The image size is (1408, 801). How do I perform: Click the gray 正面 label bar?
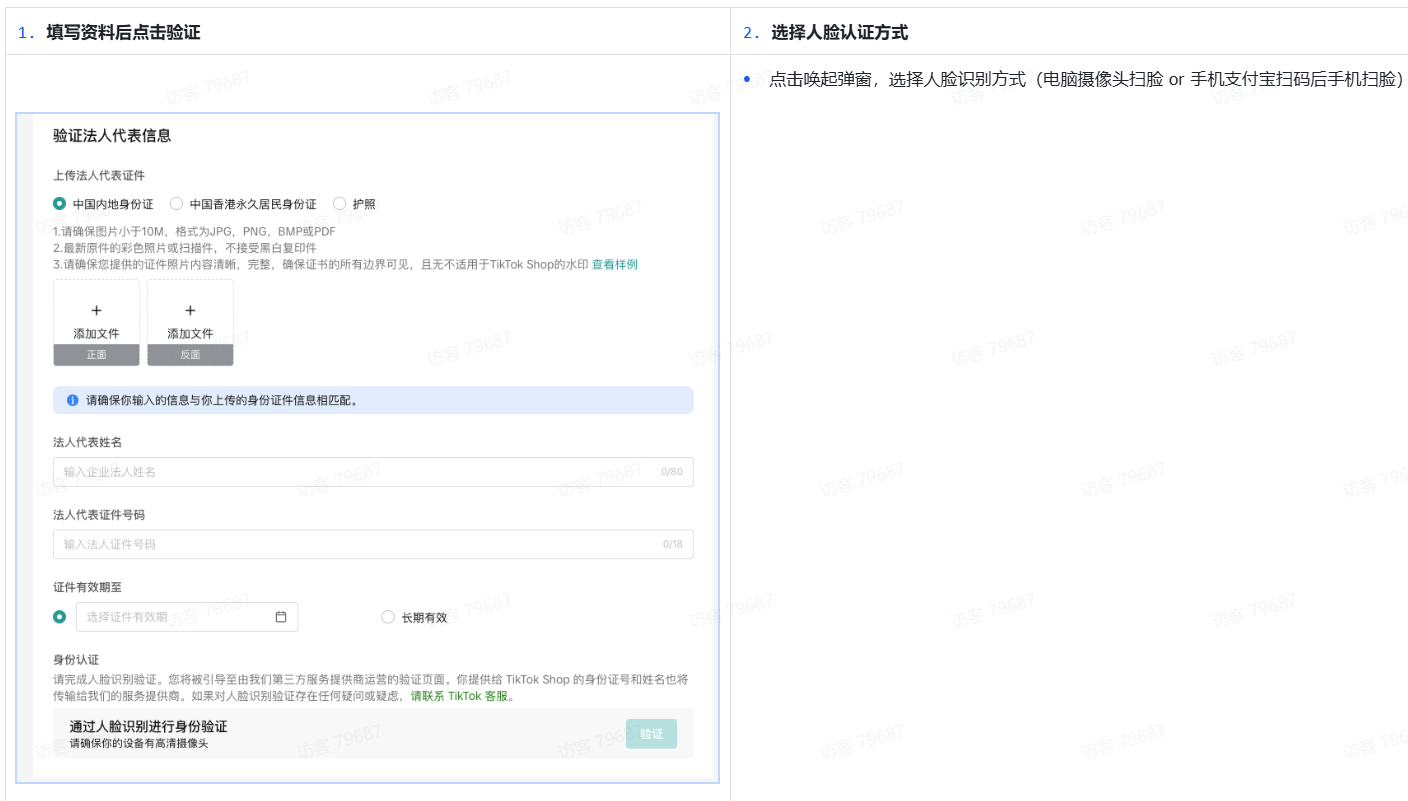[x=96, y=355]
